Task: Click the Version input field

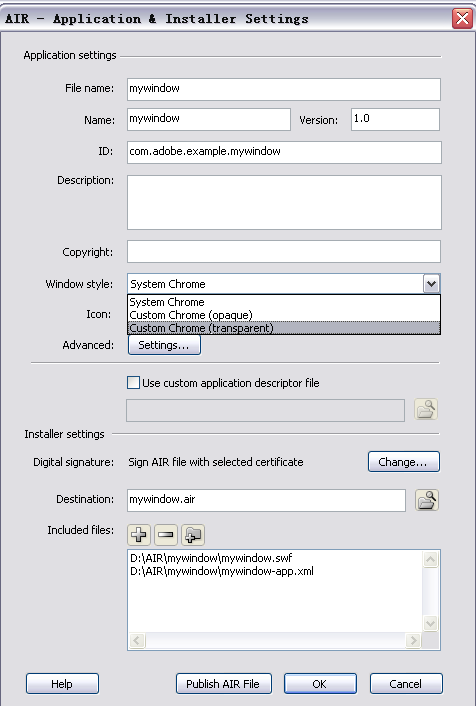Action: (x=395, y=119)
